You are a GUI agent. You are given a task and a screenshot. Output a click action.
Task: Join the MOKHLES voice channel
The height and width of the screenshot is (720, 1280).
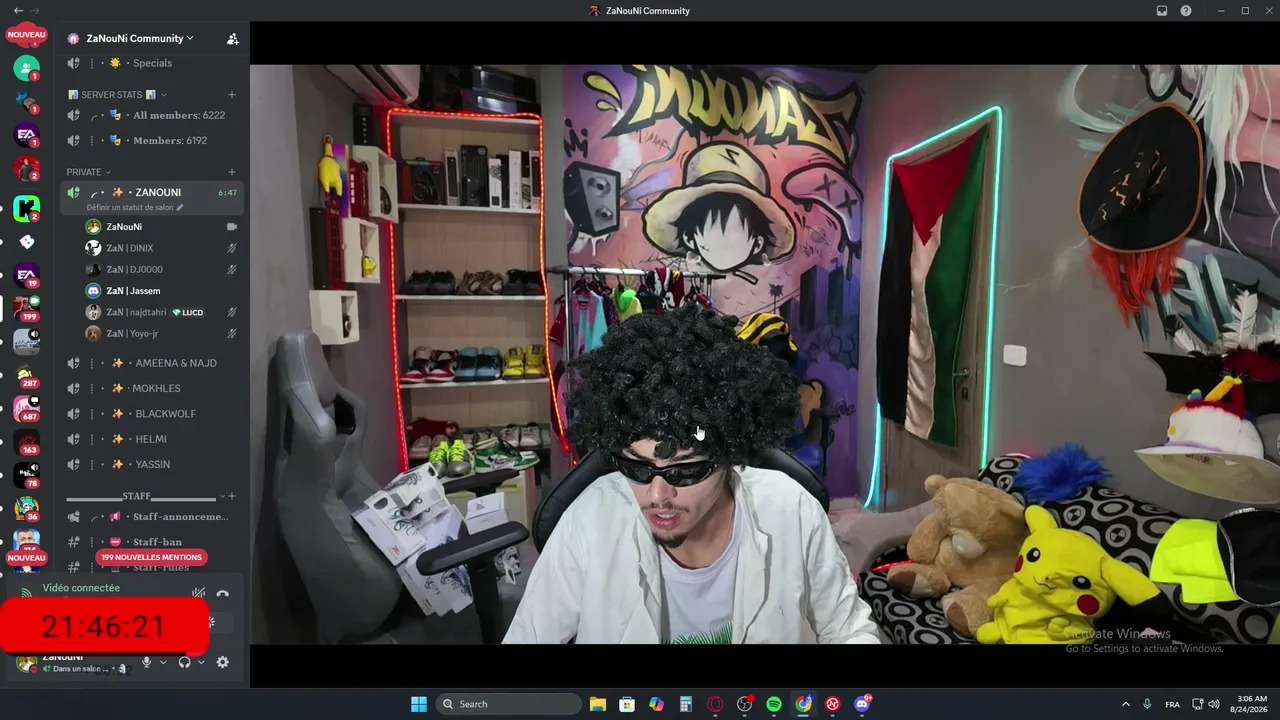point(152,388)
